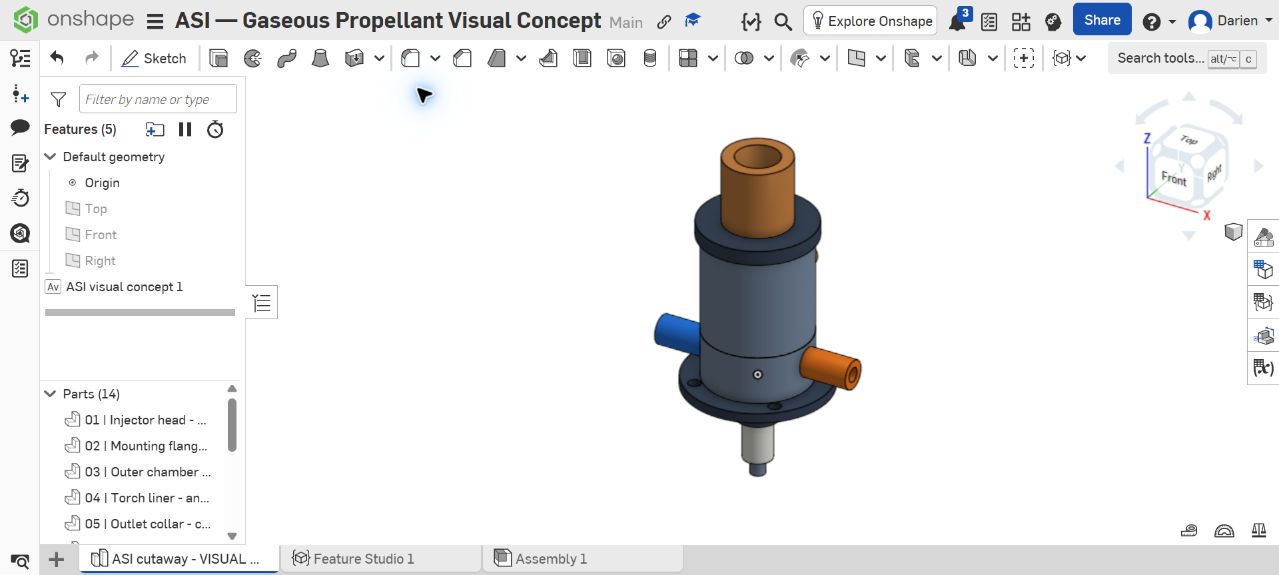Open the Search tools box
The width and height of the screenshot is (1279, 575).
[x=1187, y=58]
